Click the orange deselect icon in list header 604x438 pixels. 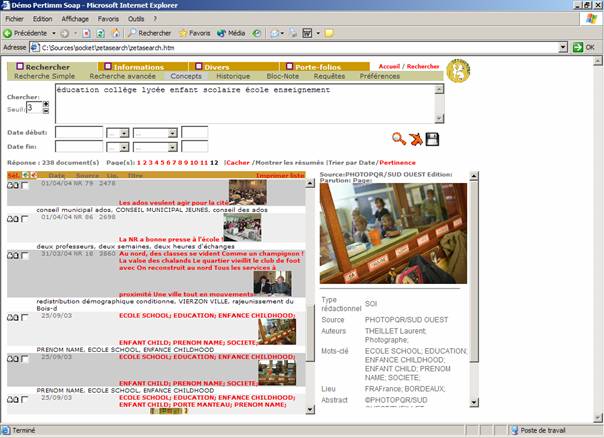click(x=34, y=175)
